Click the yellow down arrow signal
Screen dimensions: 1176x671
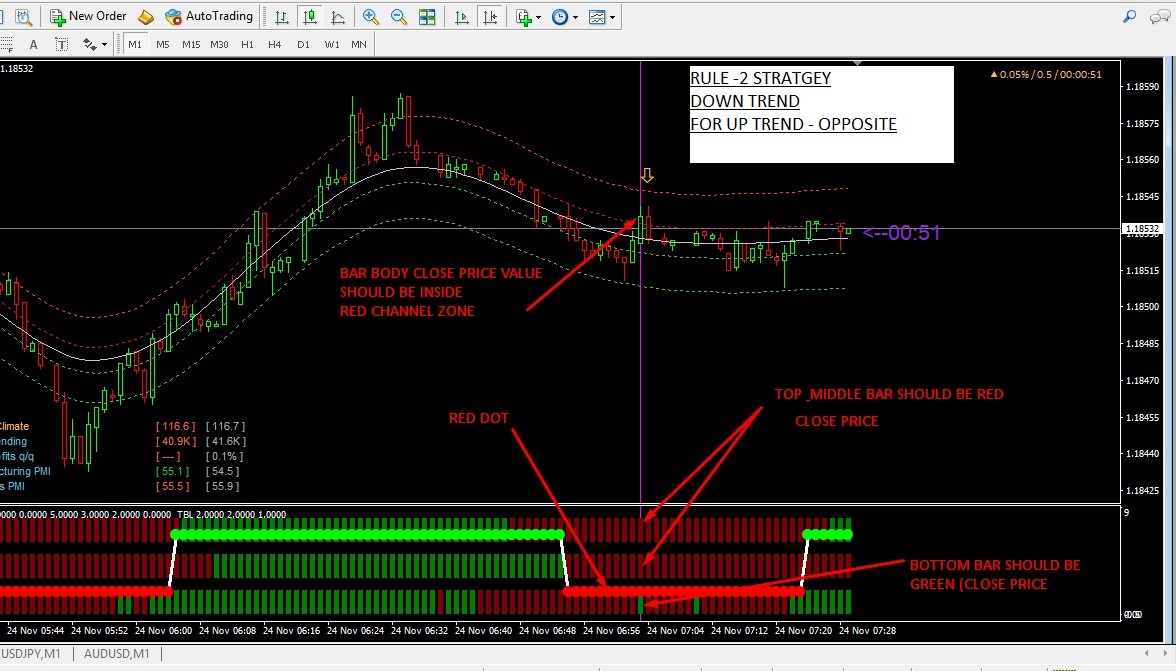click(x=646, y=175)
